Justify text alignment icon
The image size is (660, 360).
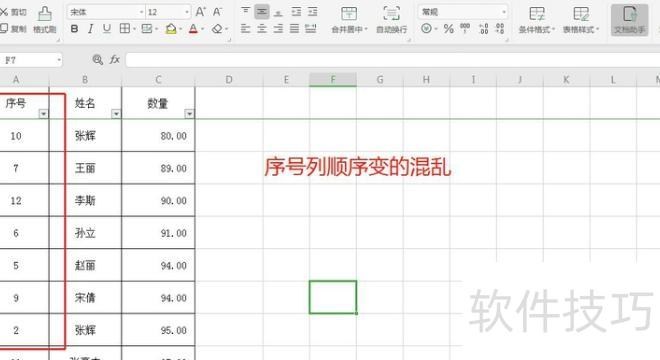pos(295,29)
